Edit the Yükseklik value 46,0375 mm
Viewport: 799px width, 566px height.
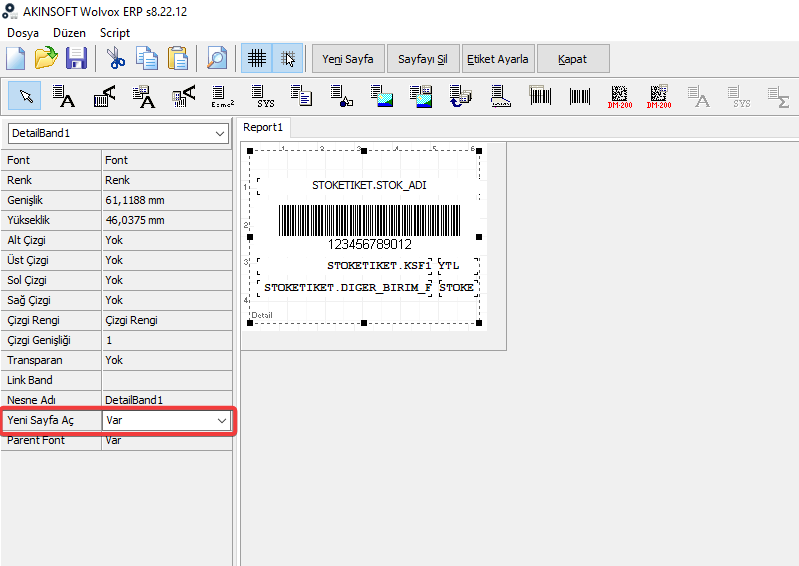click(167, 220)
